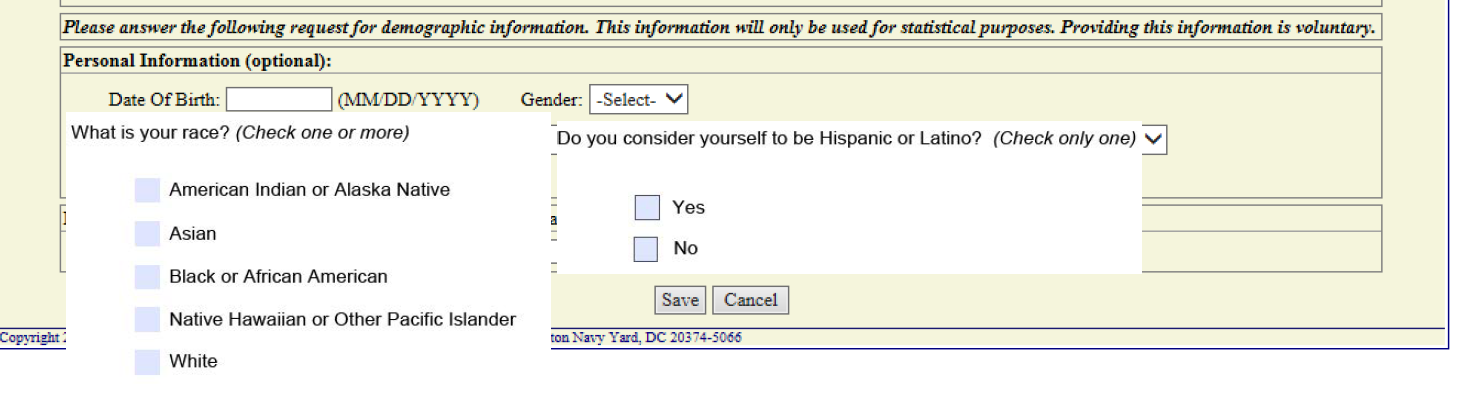This screenshot has width=1459, height=418.
Task: Click the 'What is your race?' question text
Action: click(240, 133)
